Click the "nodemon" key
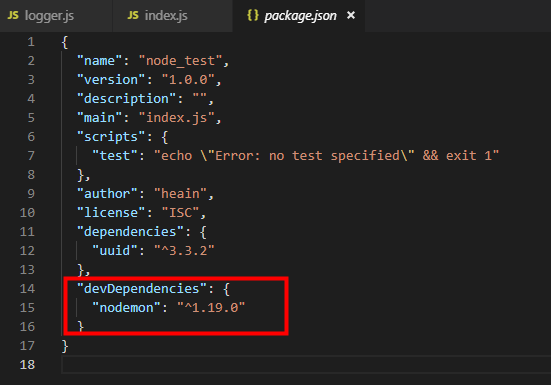 click(x=127, y=307)
